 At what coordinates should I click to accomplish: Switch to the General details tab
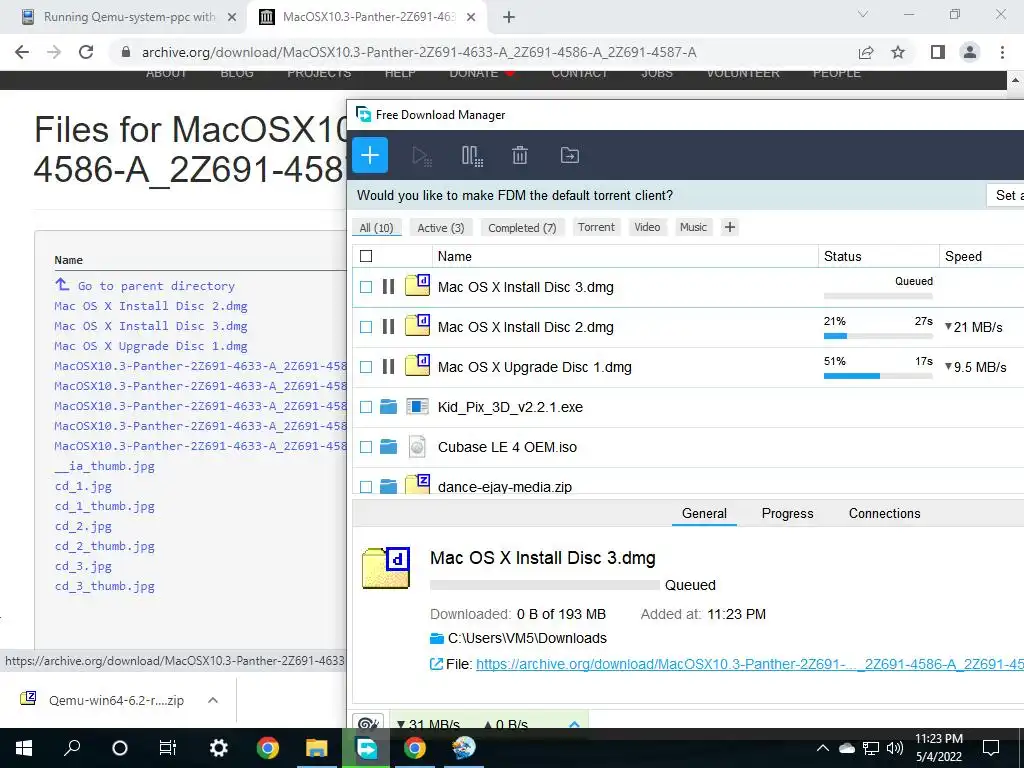[x=704, y=513]
